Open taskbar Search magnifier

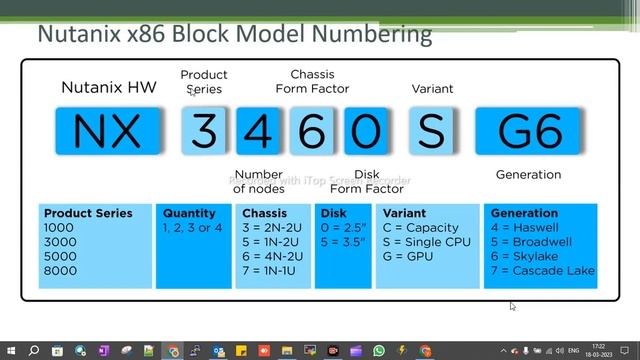coord(34,351)
